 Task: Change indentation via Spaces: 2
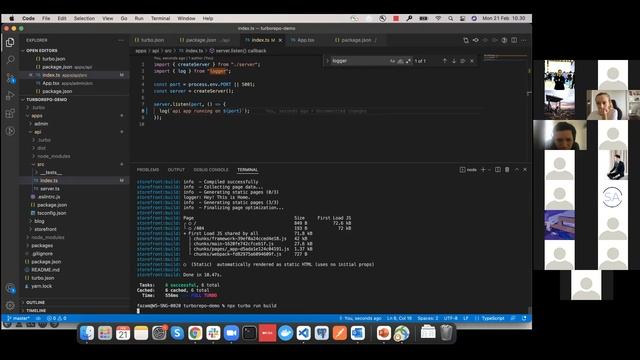coord(427,318)
